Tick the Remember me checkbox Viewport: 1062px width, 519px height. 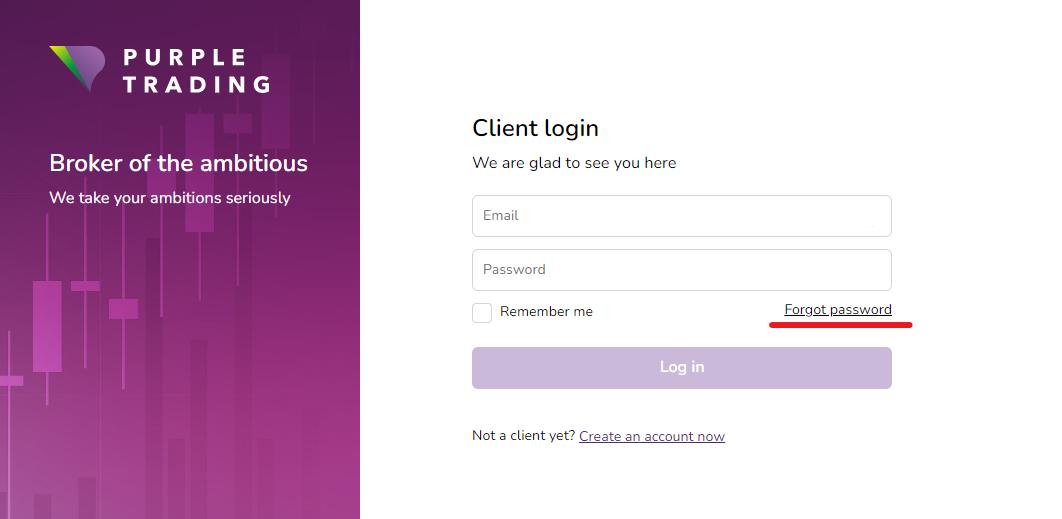[482, 312]
